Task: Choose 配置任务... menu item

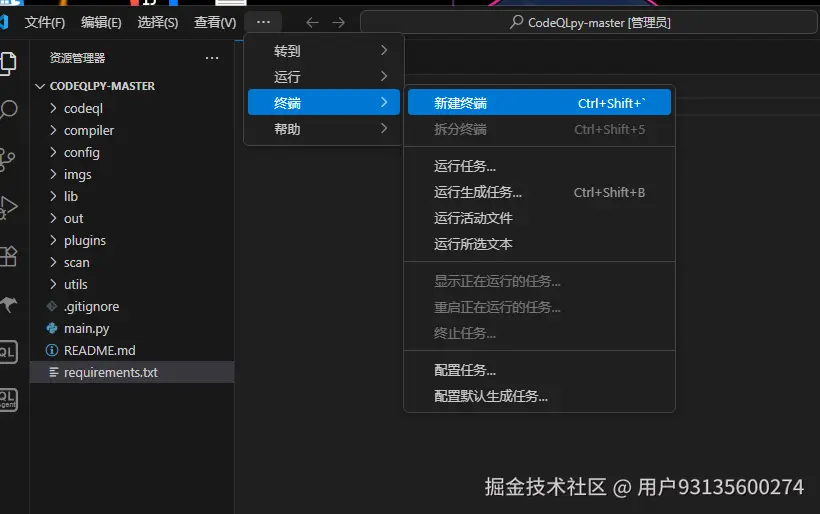Action: click(x=539, y=370)
